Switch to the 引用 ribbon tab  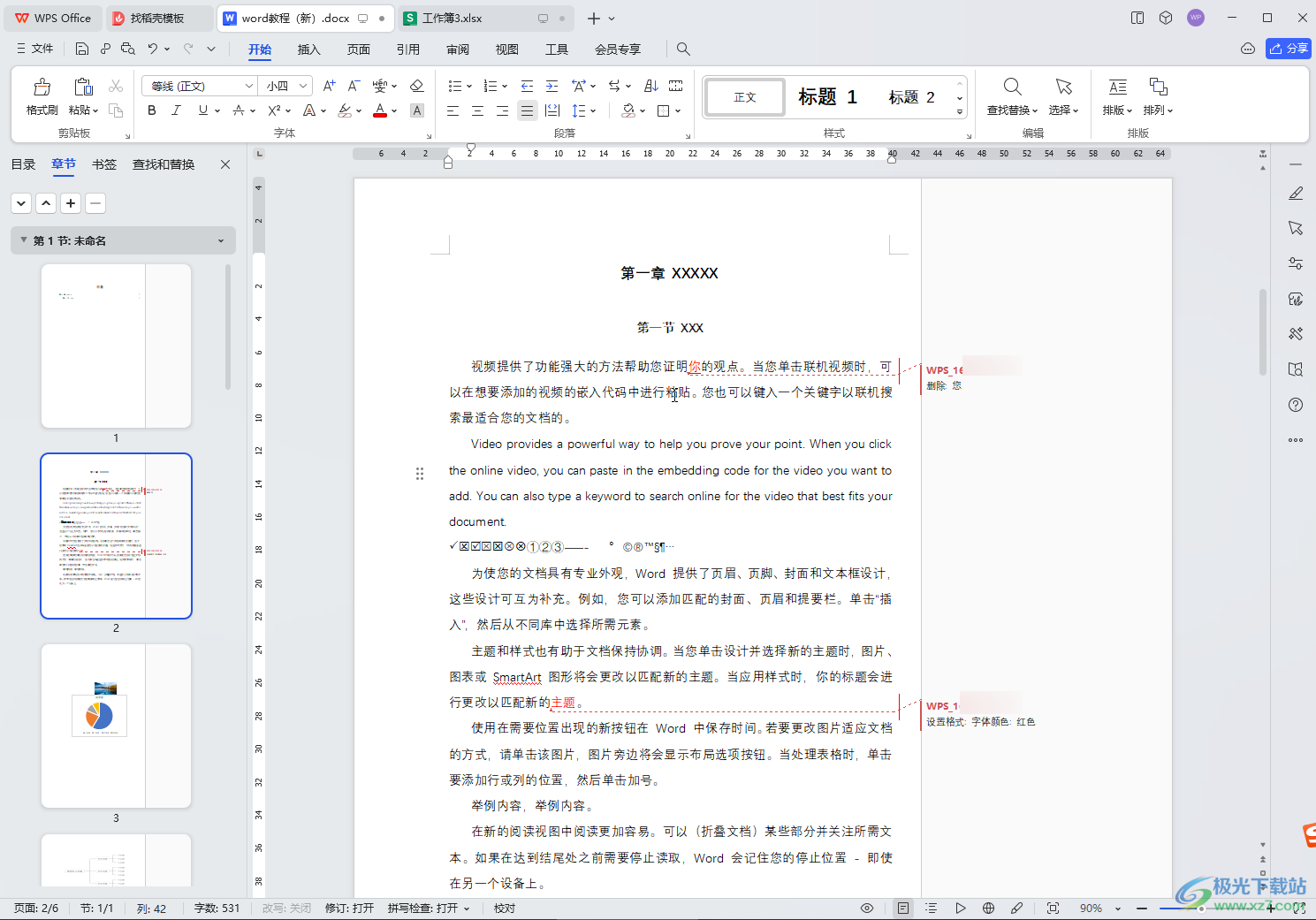407,49
